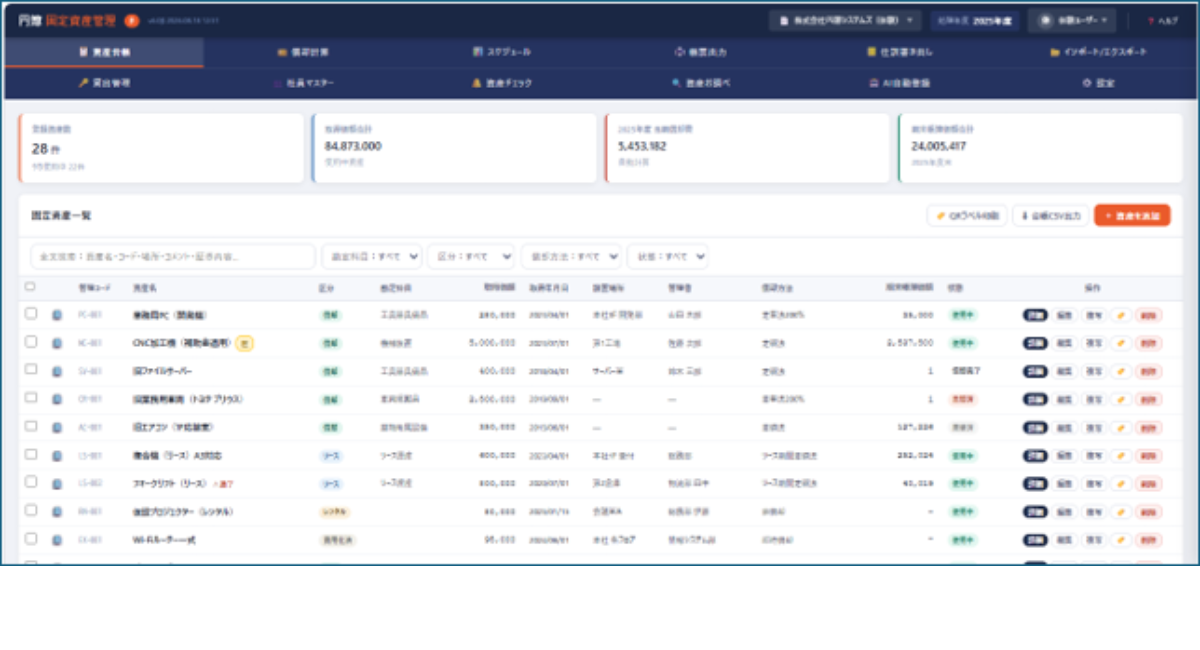Viewport: 1200px width, 650px height.
Task: Switch to the 帳票出力 tab
Action: coord(700,52)
